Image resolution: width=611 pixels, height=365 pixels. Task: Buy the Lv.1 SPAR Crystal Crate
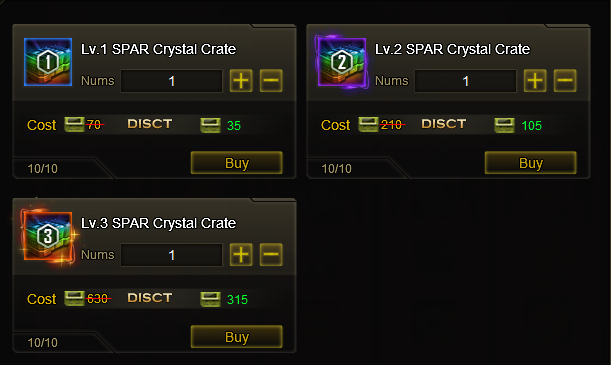click(x=237, y=163)
